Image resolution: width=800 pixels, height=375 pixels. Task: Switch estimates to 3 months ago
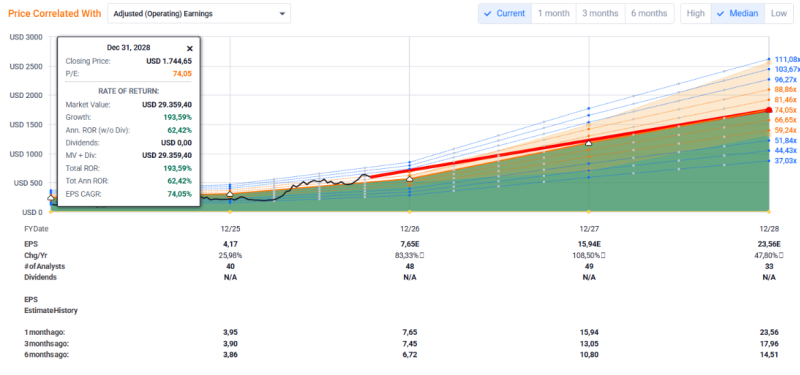click(601, 13)
